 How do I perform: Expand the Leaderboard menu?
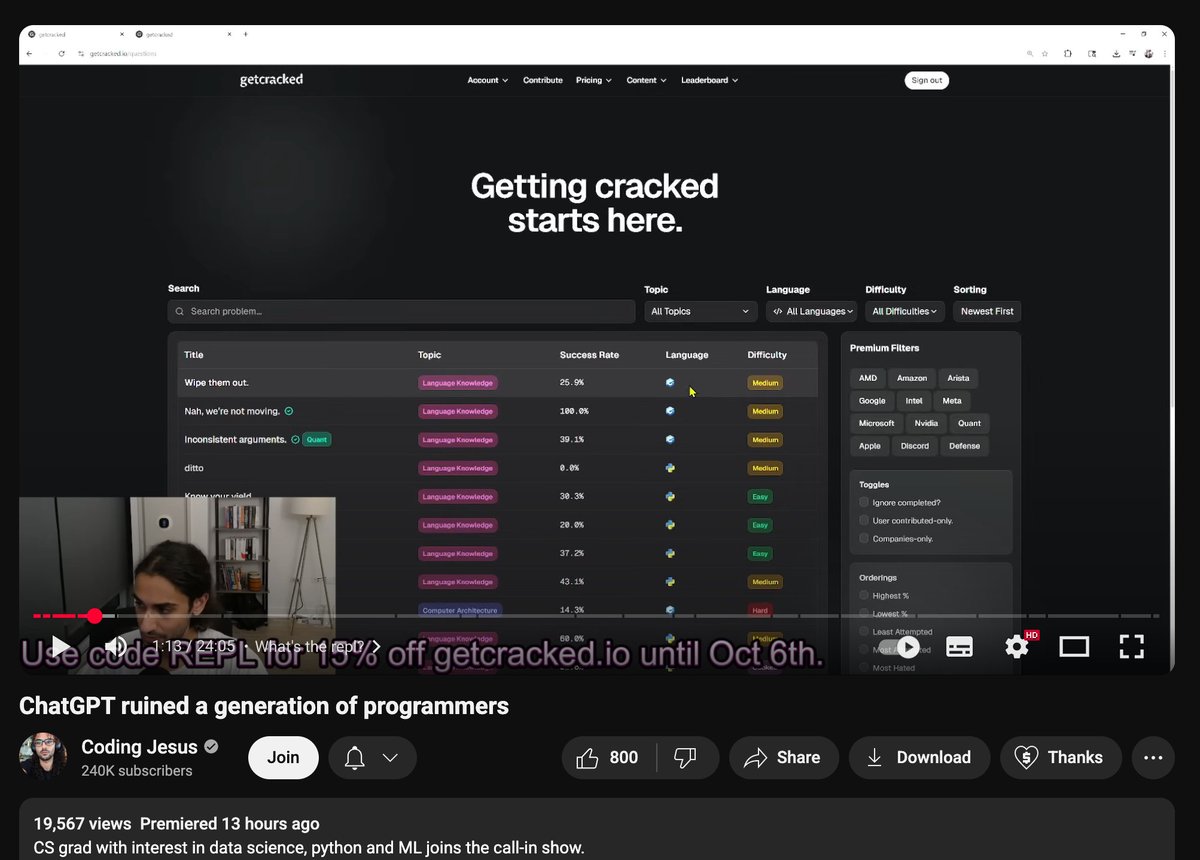tap(710, 80)
